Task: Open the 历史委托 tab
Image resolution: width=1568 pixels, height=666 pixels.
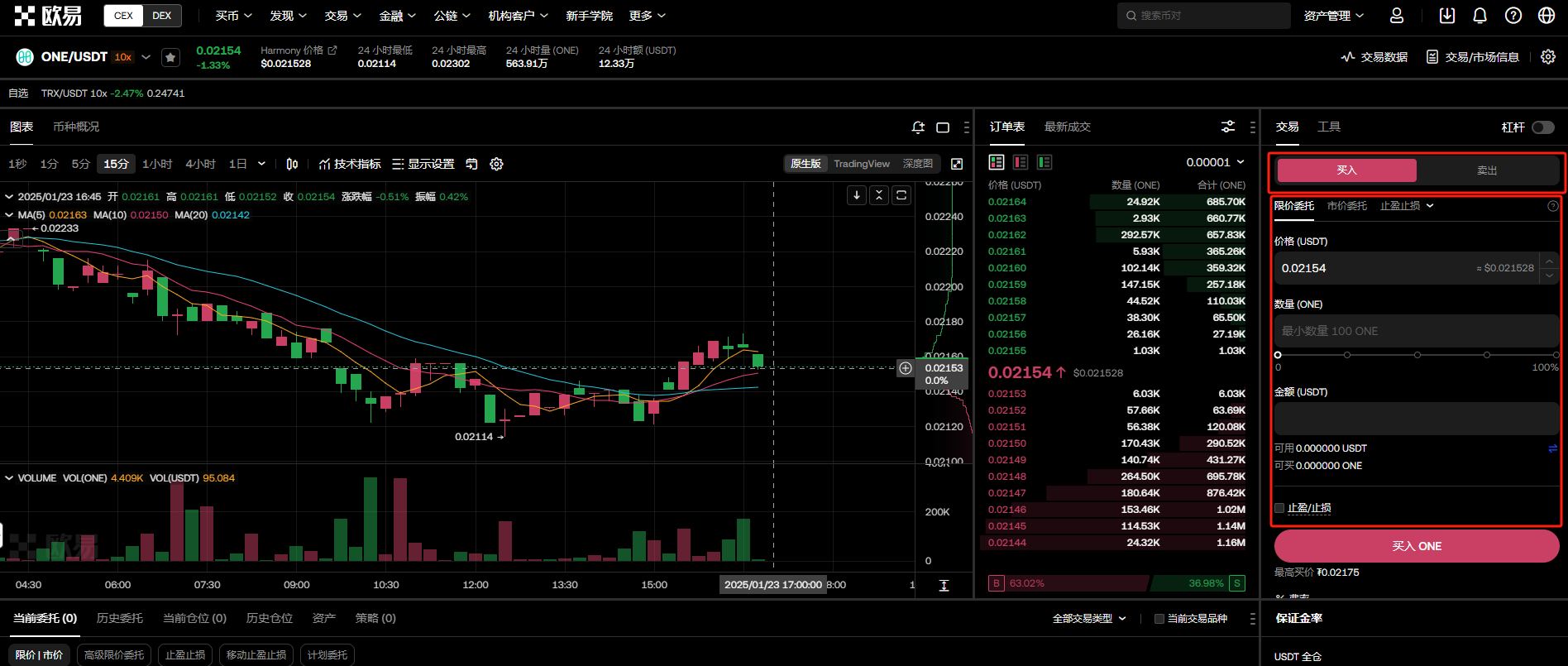Action: tap(120, 618)
